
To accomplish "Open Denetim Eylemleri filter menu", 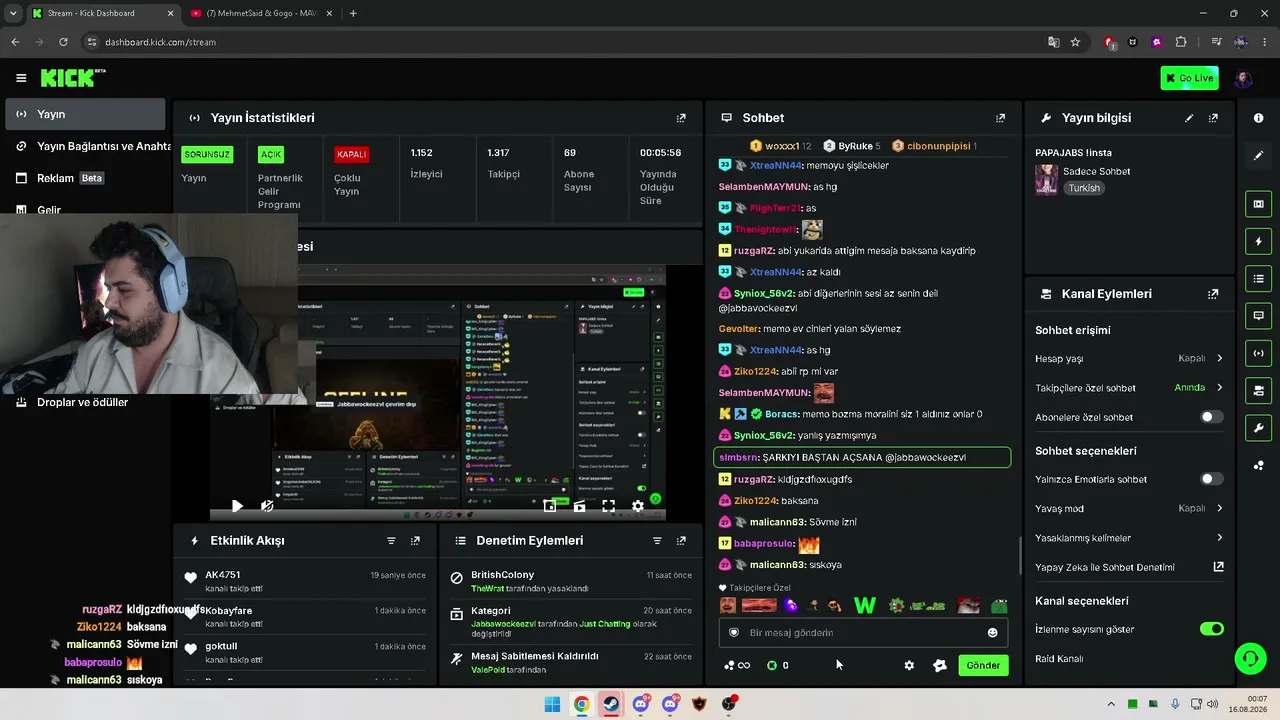I will tap(657, 541).
